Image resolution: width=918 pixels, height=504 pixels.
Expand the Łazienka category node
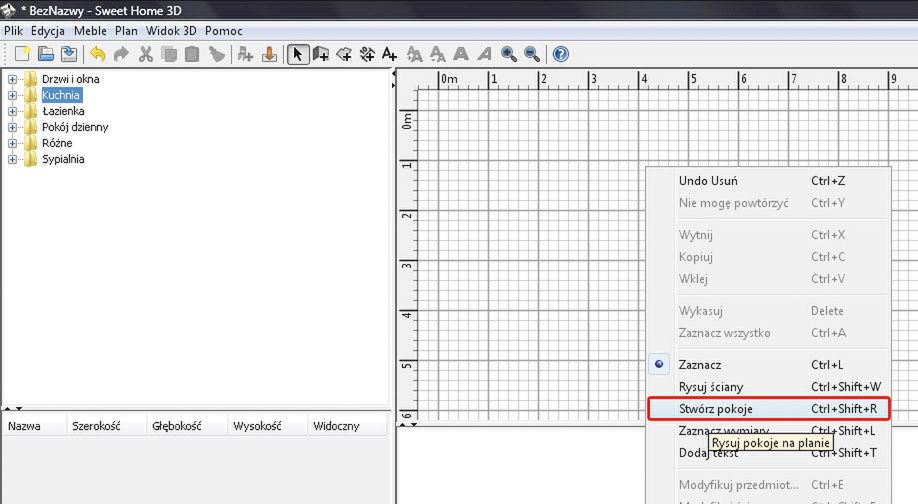tap(12, 111)
